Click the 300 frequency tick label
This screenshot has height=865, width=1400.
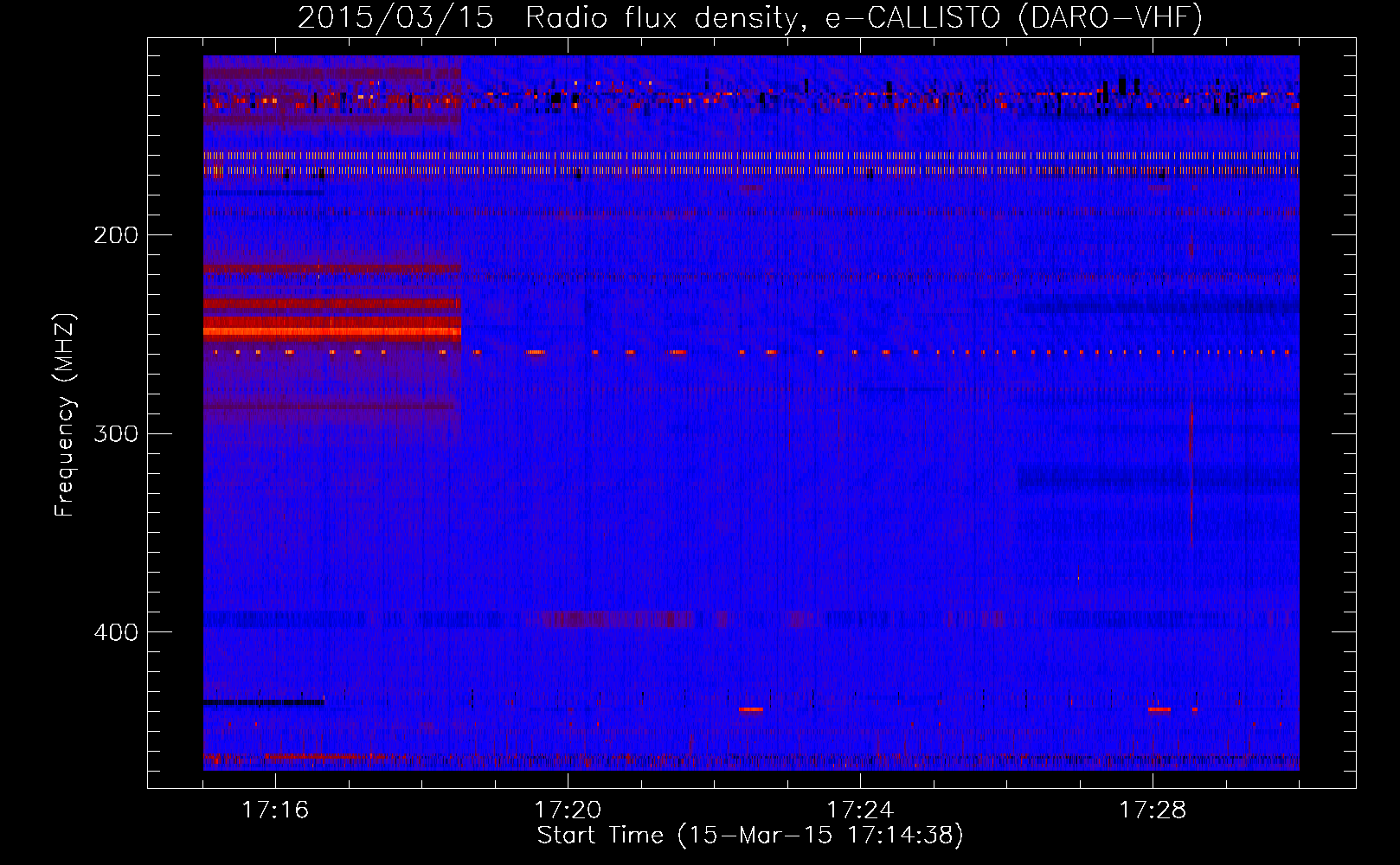coord(116,433)
